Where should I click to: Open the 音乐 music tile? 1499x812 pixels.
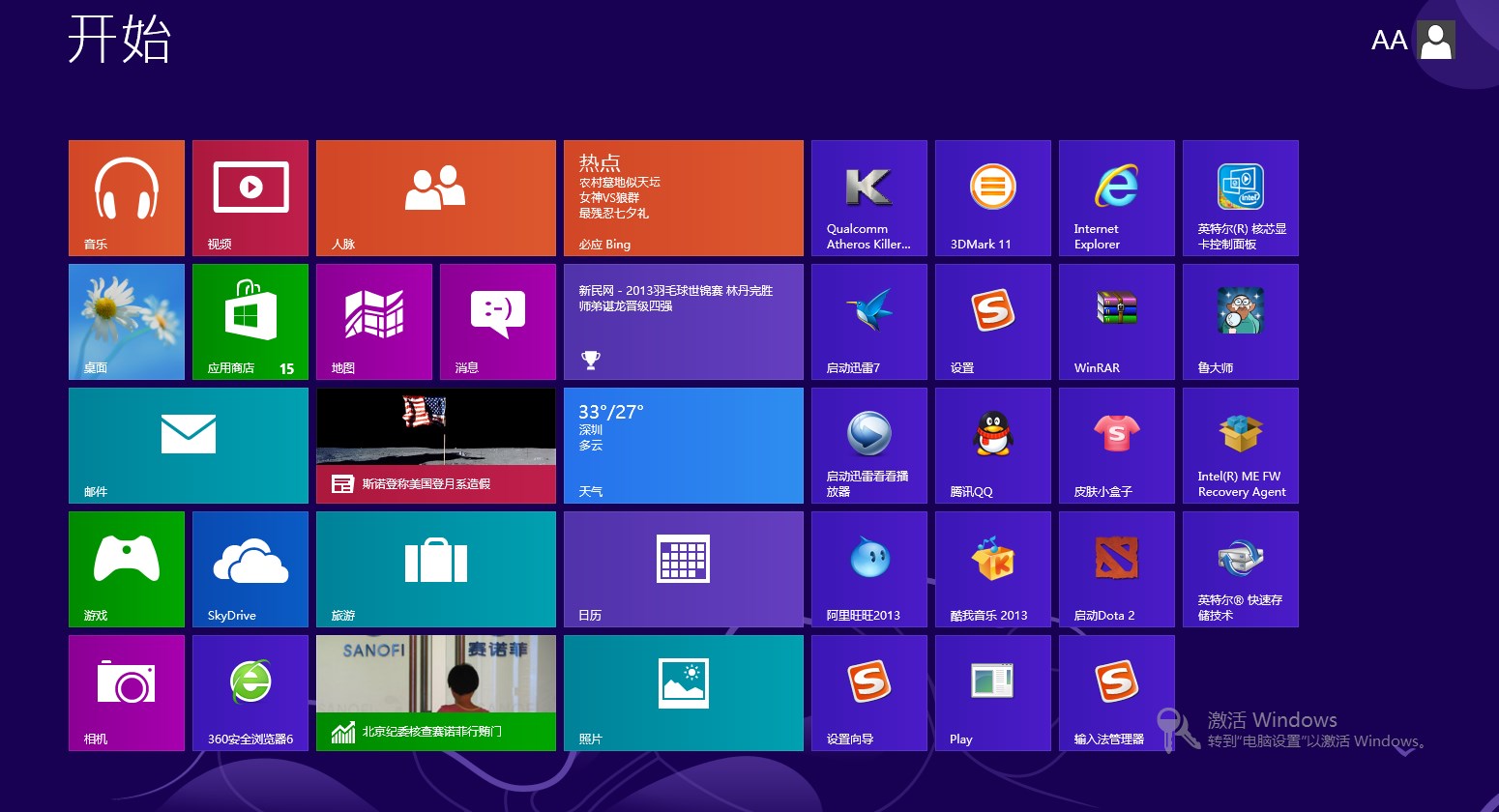[127, 198]
